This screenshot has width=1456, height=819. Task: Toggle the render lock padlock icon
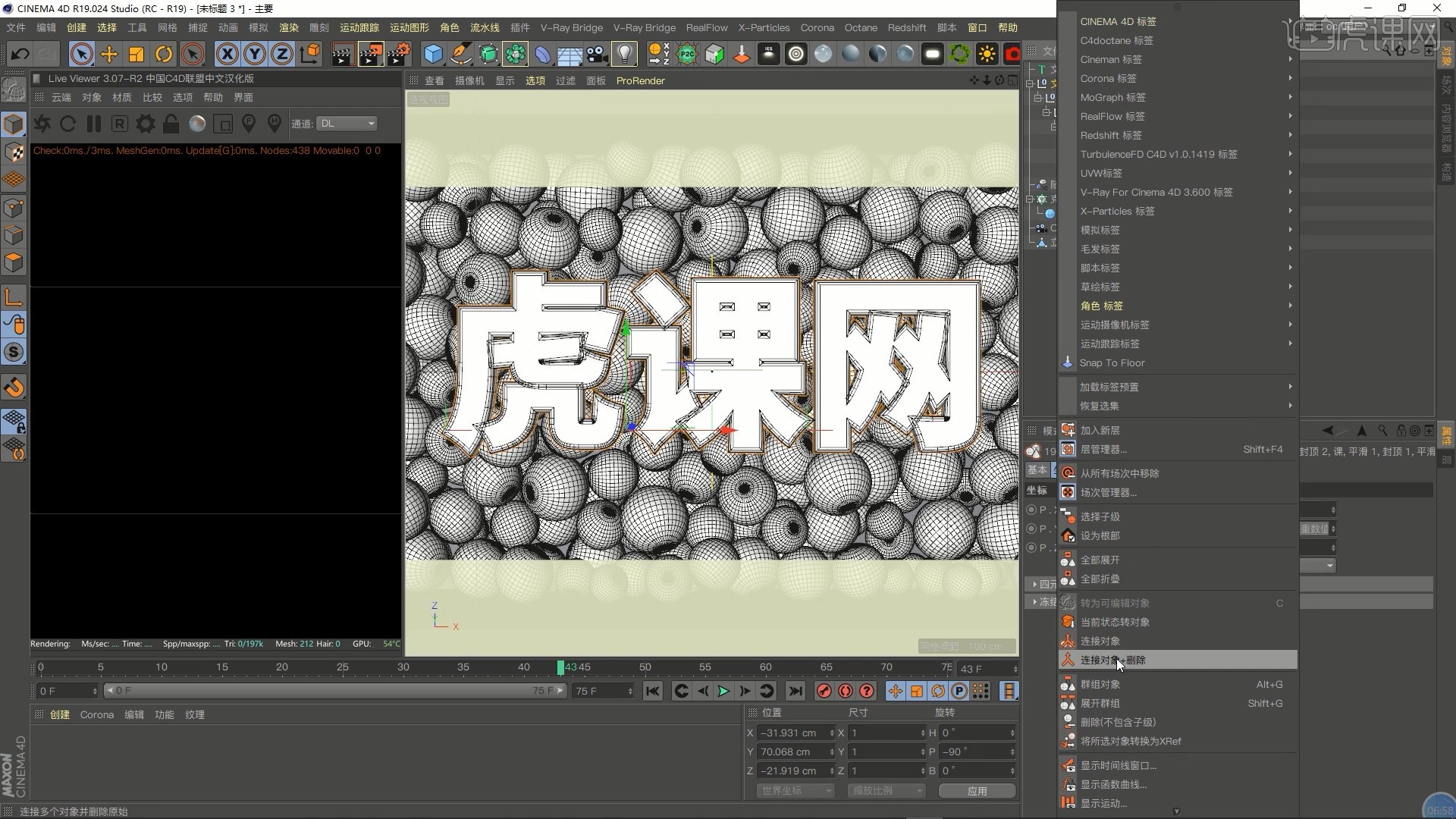171,124
